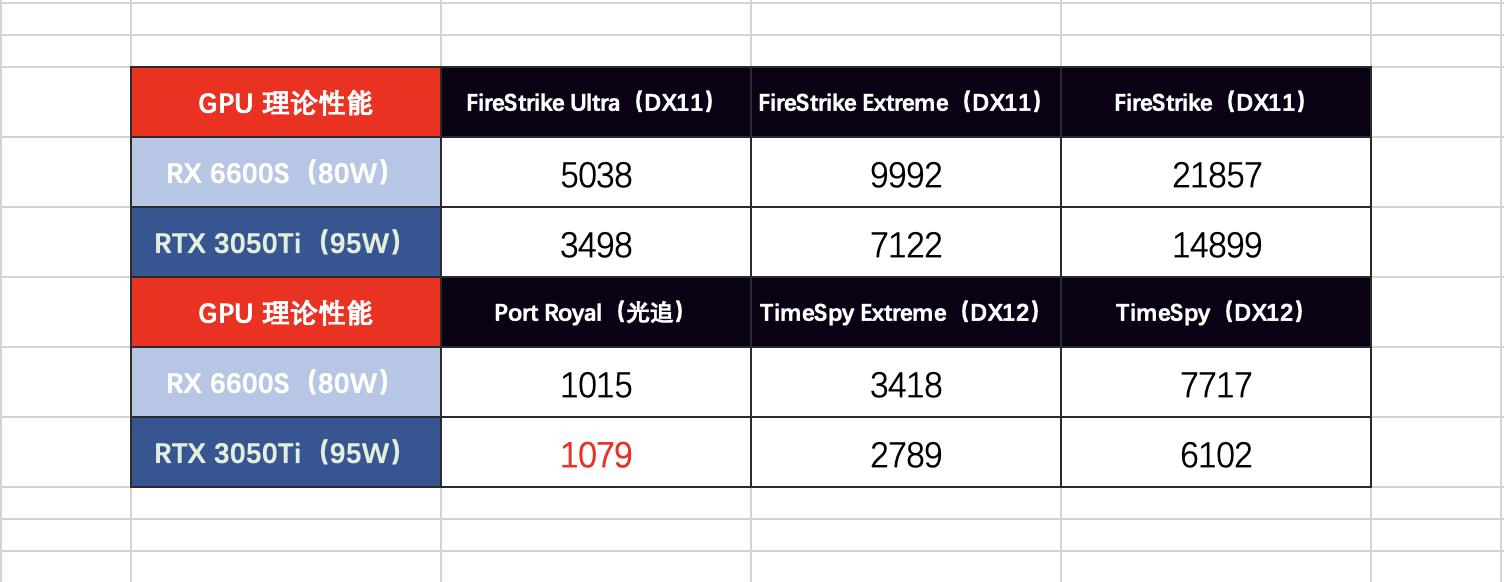The image size is (1504, 582).
Task: Select the 21857 score cell
Action: pos(1216,175)
